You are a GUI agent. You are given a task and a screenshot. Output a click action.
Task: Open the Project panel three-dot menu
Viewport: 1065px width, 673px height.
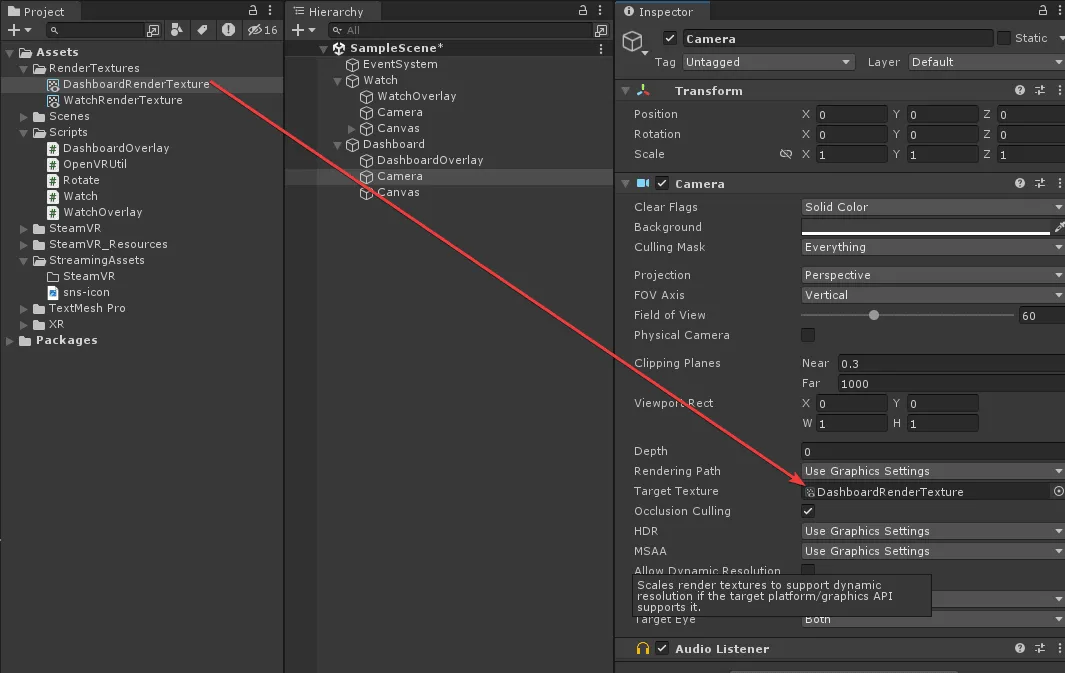(270, 10)
